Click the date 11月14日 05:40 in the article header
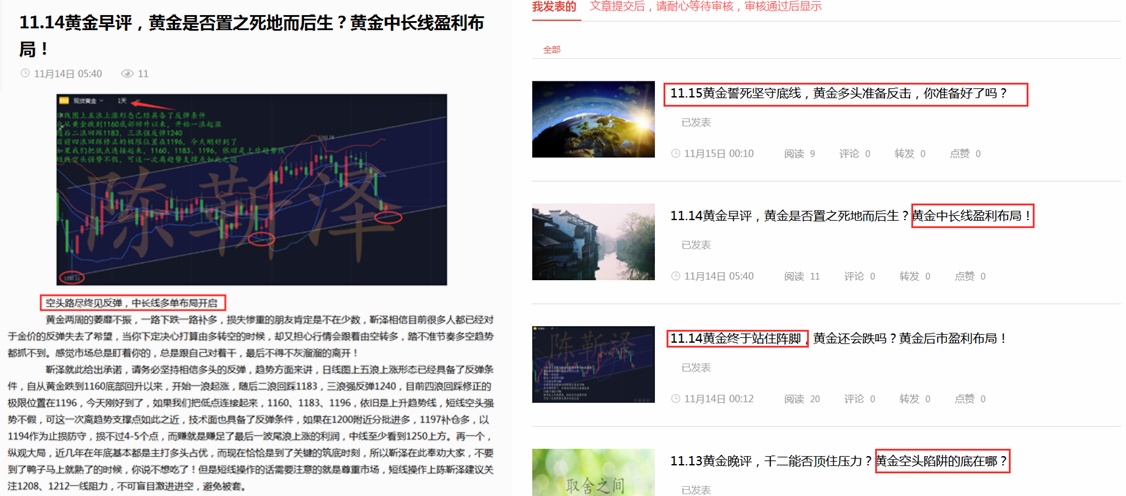The width and height of the screenshot is (1126, 496). [x=68, y=73]
